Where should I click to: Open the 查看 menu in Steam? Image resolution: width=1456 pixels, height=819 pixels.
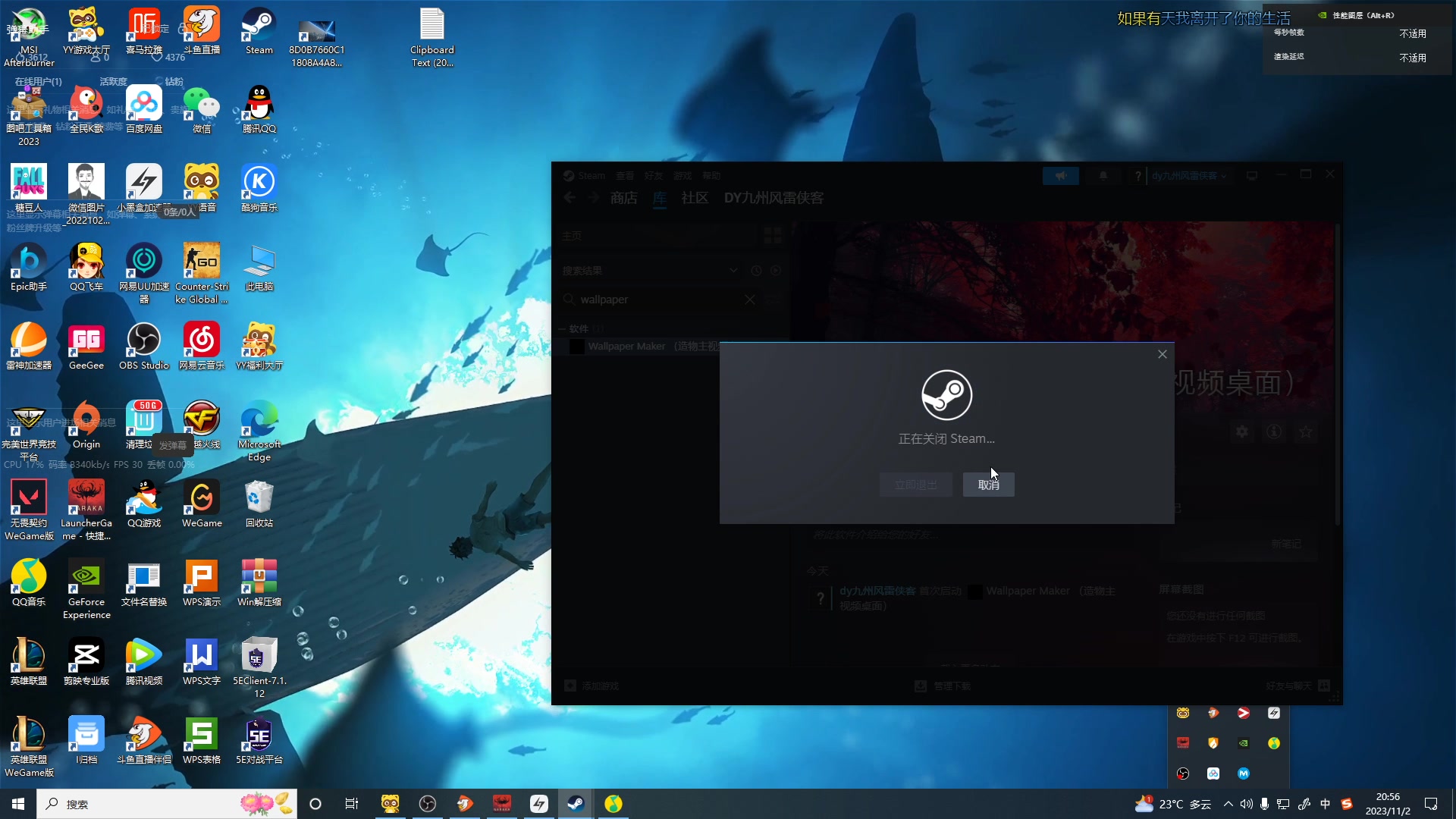click(625, 176)
